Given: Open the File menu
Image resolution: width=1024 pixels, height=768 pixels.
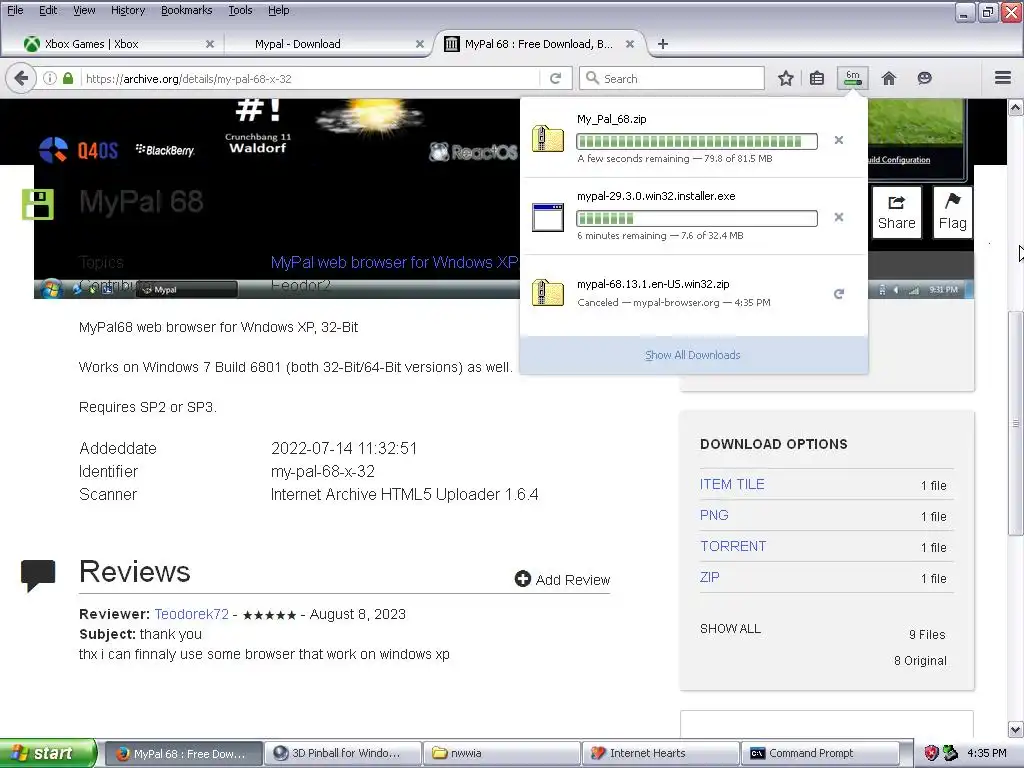Looking at the screenshot, I should pos(15,10).
